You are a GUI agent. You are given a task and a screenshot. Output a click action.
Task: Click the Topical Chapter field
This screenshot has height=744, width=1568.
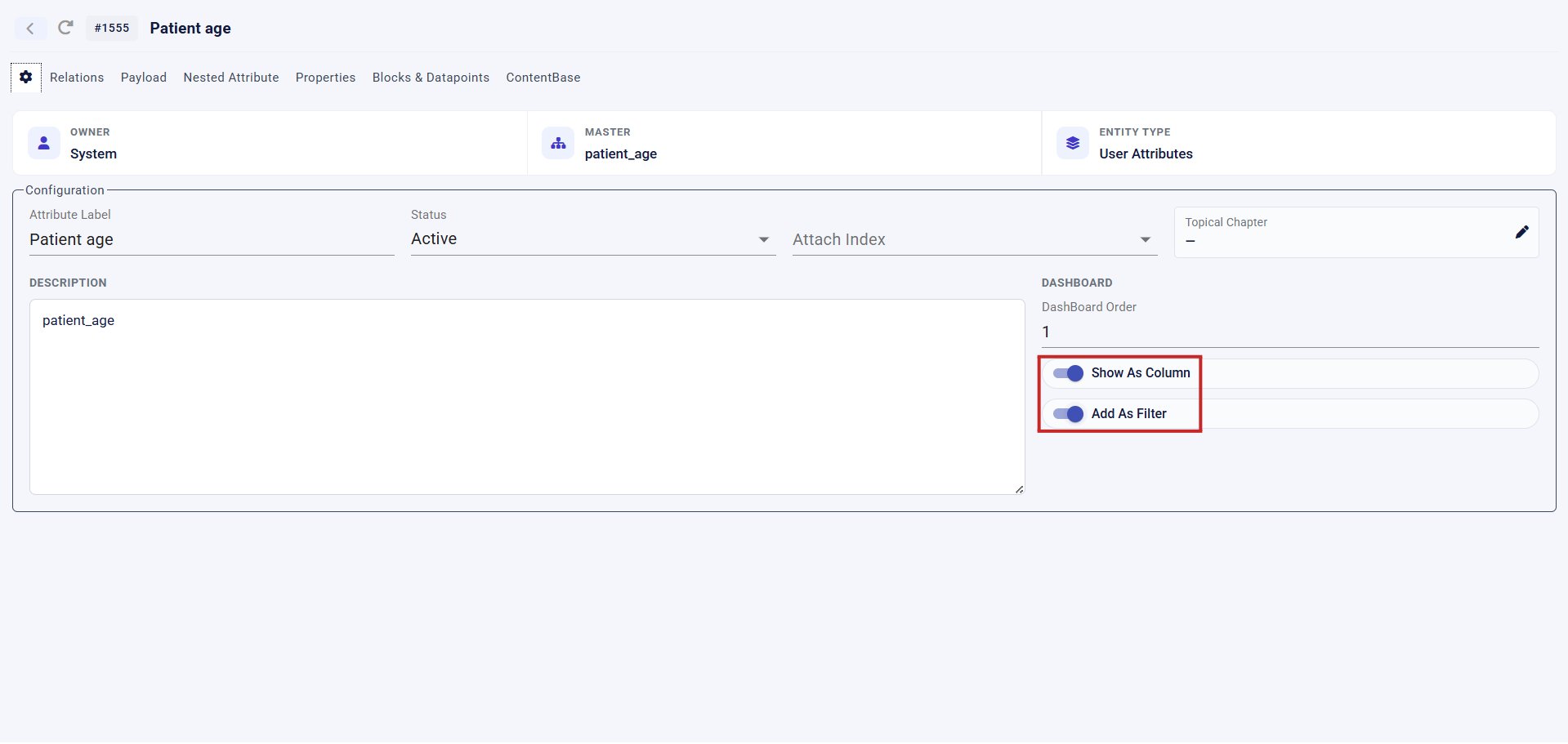click(1356, 233)
